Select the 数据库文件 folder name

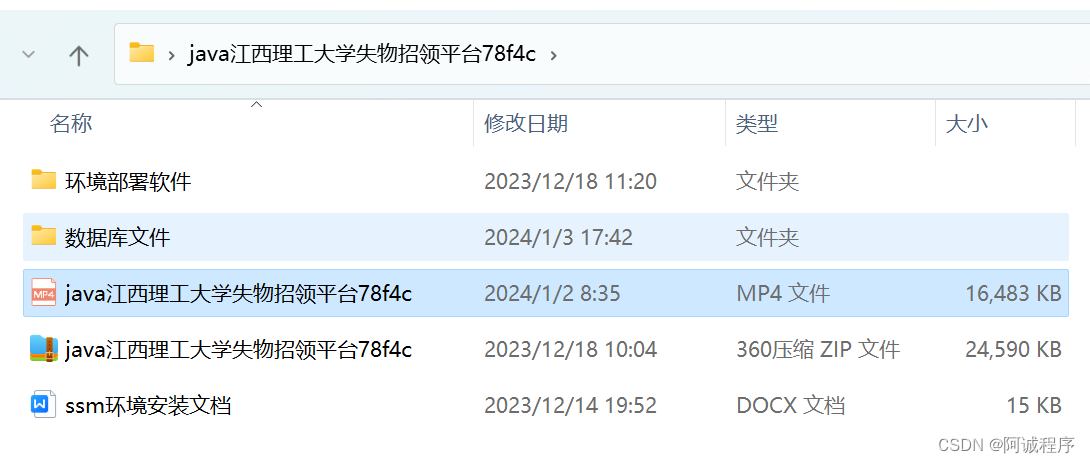point(117,238)
